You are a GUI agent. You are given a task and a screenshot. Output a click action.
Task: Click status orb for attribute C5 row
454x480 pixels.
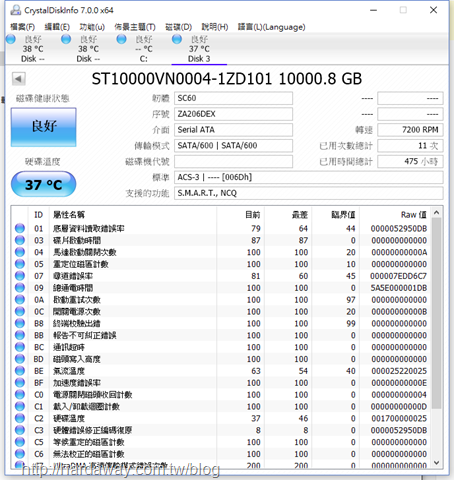[x=20, y=442]
